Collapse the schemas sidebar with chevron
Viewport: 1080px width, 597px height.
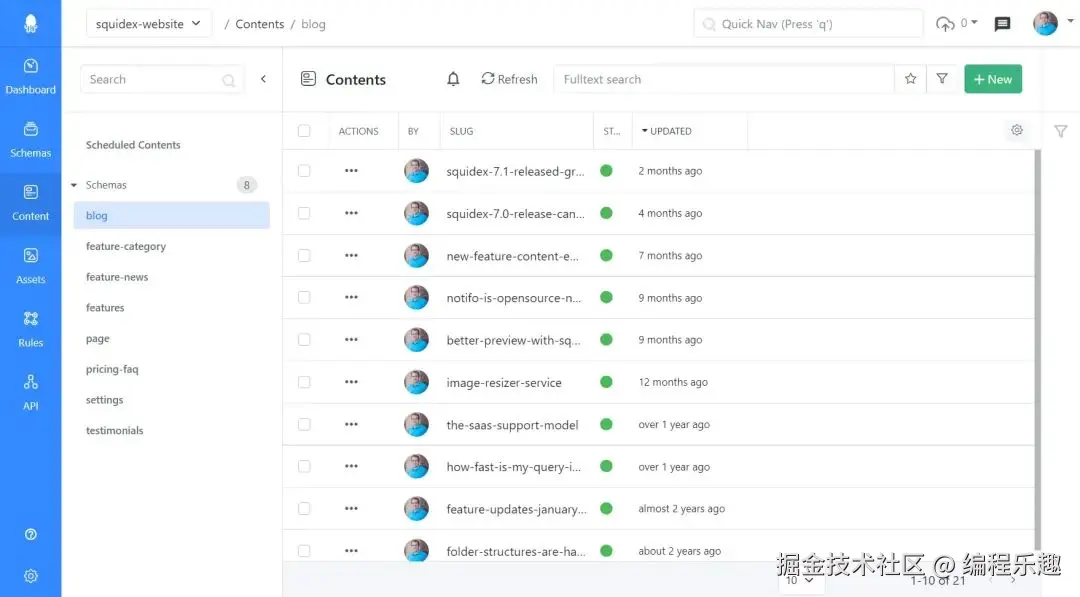click(263, 79)
